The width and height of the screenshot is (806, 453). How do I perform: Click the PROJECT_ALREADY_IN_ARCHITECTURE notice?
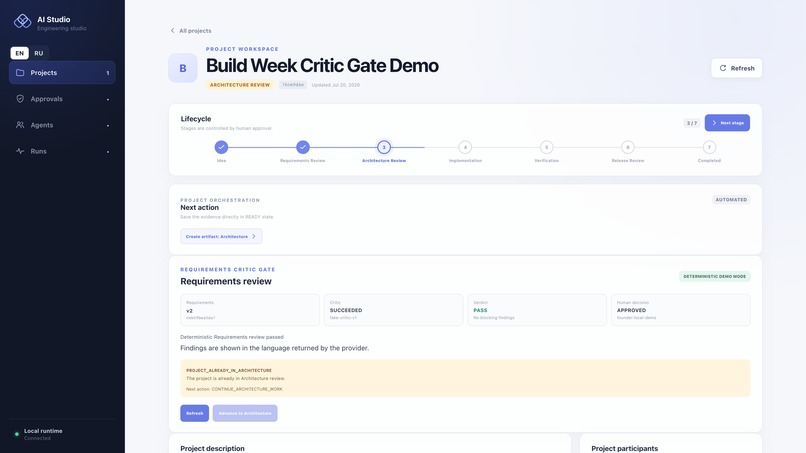(x=465, y=378)
